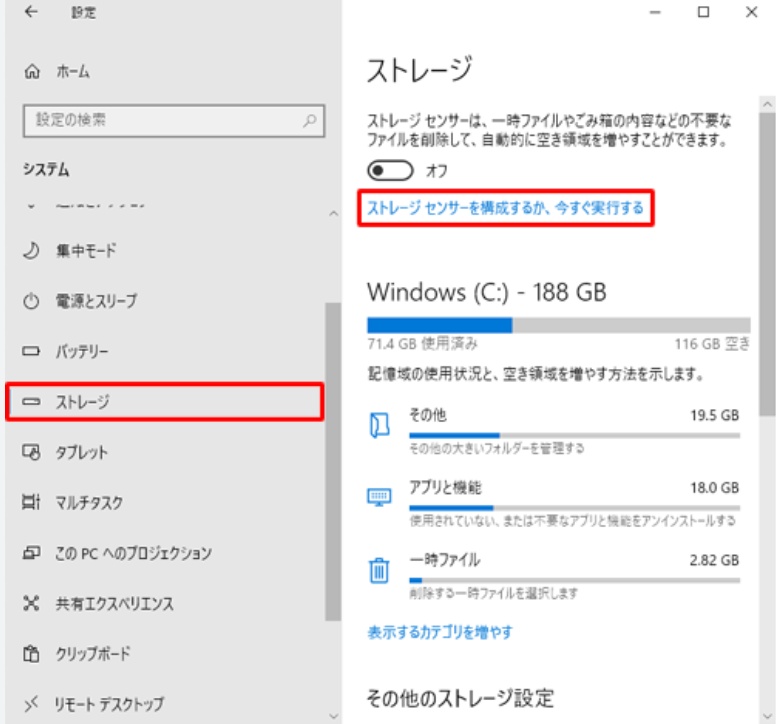Click the 116 GB 空き text
The width and height of the screenshot is (776, 724).
[x=712, y=343]
